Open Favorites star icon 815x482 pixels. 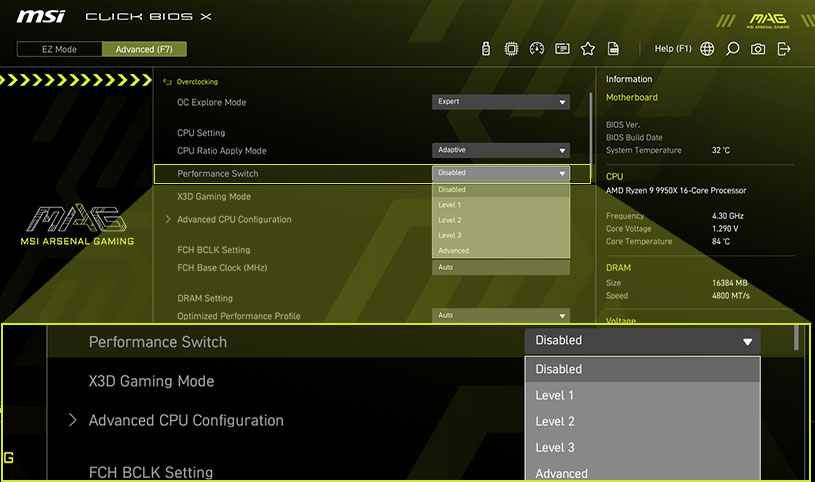click(x=588, y=49)
